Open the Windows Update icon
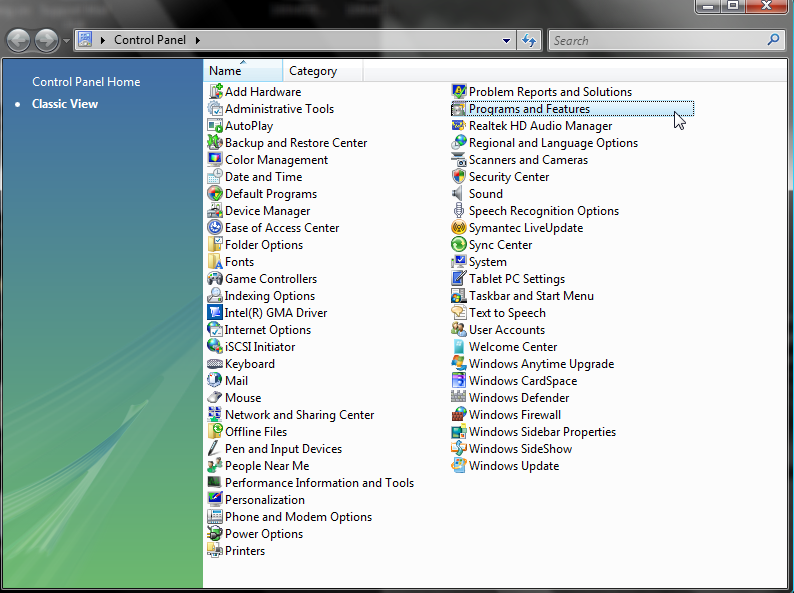 (459, 466)
